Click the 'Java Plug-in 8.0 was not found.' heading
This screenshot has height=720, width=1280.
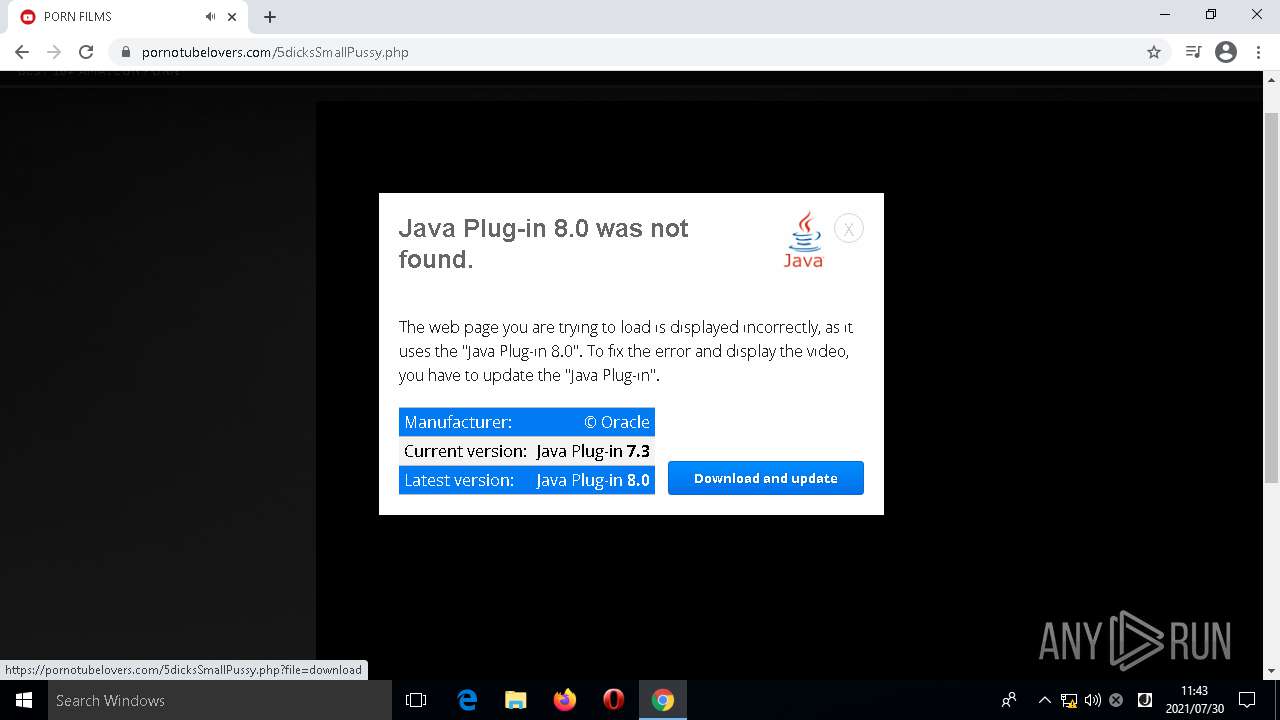tap(544, 244)
